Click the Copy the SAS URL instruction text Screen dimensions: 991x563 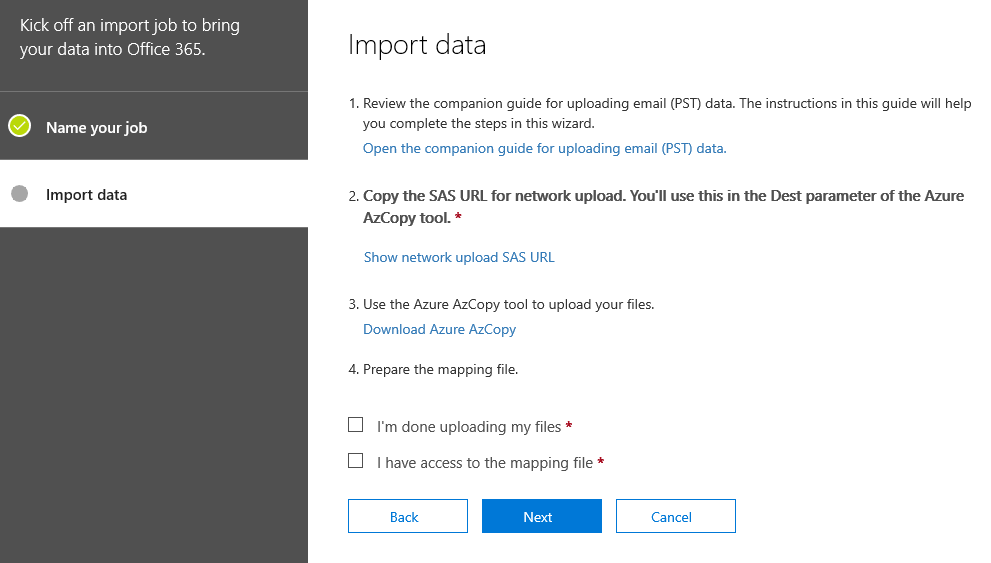tap(656, 207)
